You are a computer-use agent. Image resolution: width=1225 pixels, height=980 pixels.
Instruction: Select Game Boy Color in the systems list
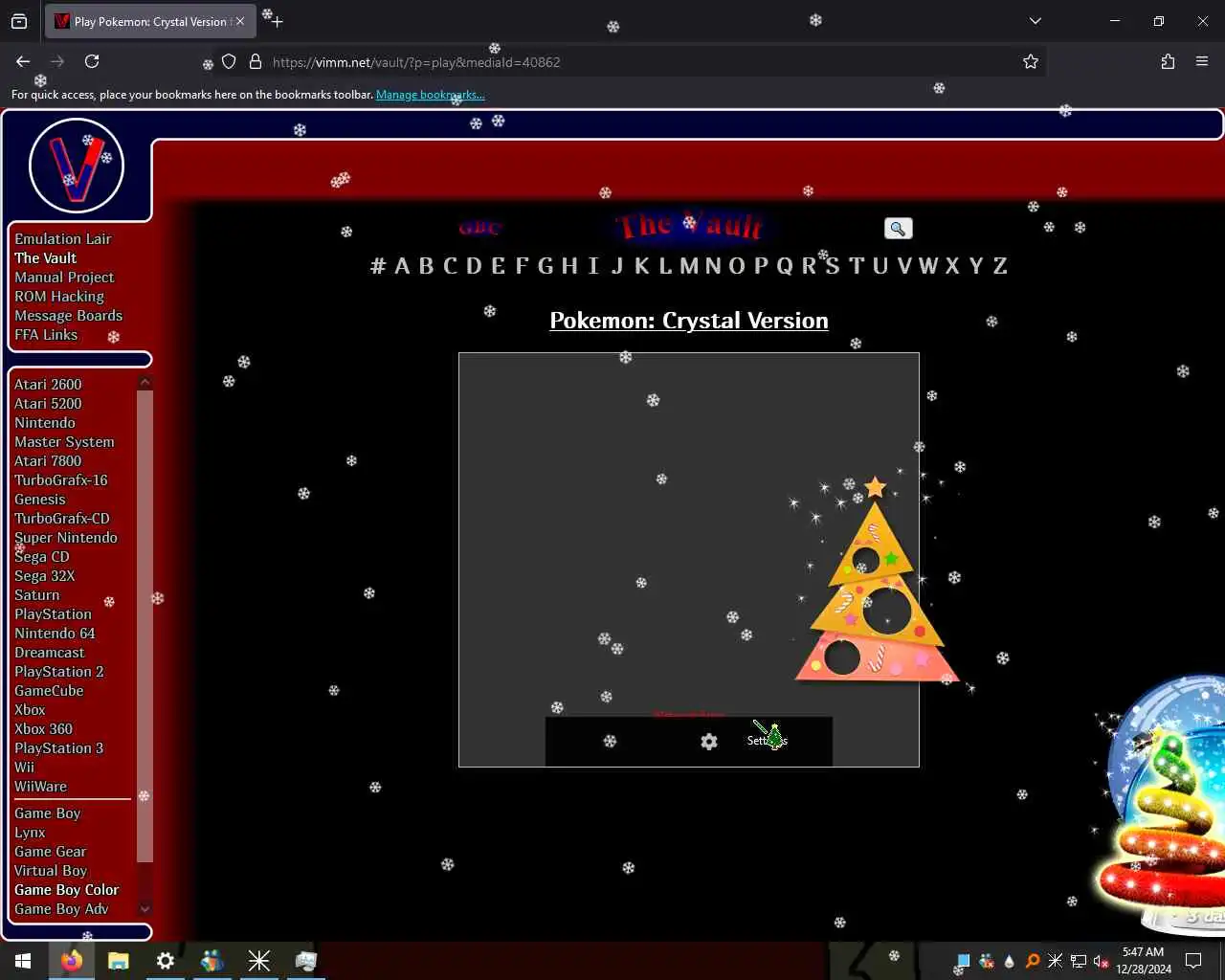(x=67, y=890)
